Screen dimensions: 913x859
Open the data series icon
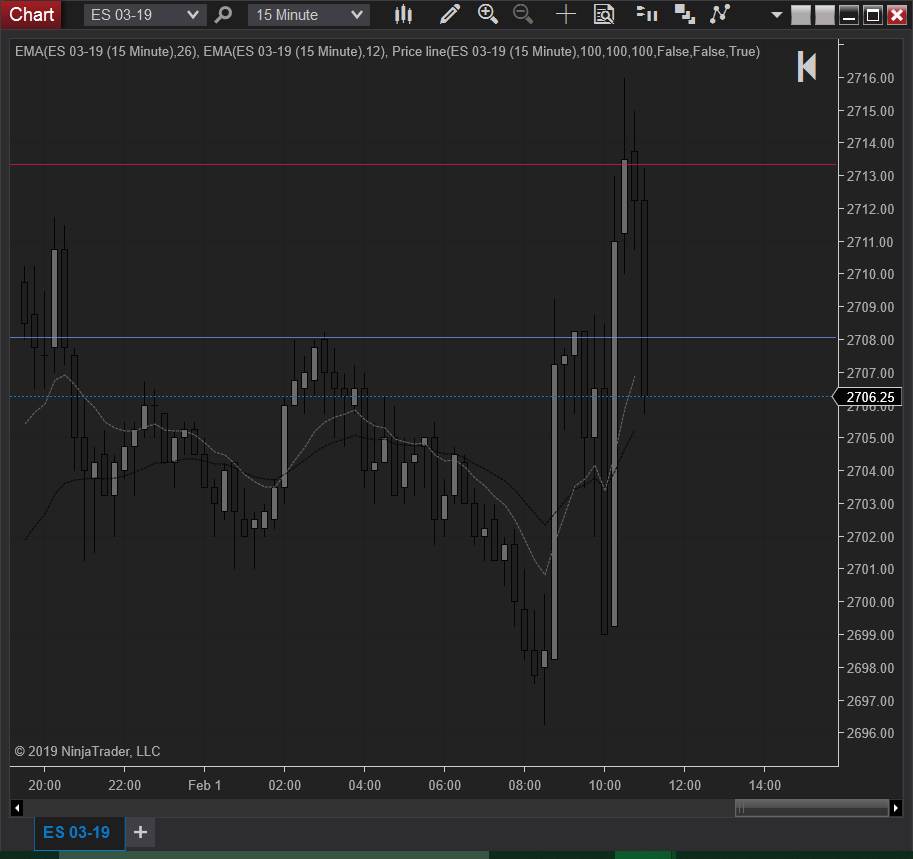[684, 15]
